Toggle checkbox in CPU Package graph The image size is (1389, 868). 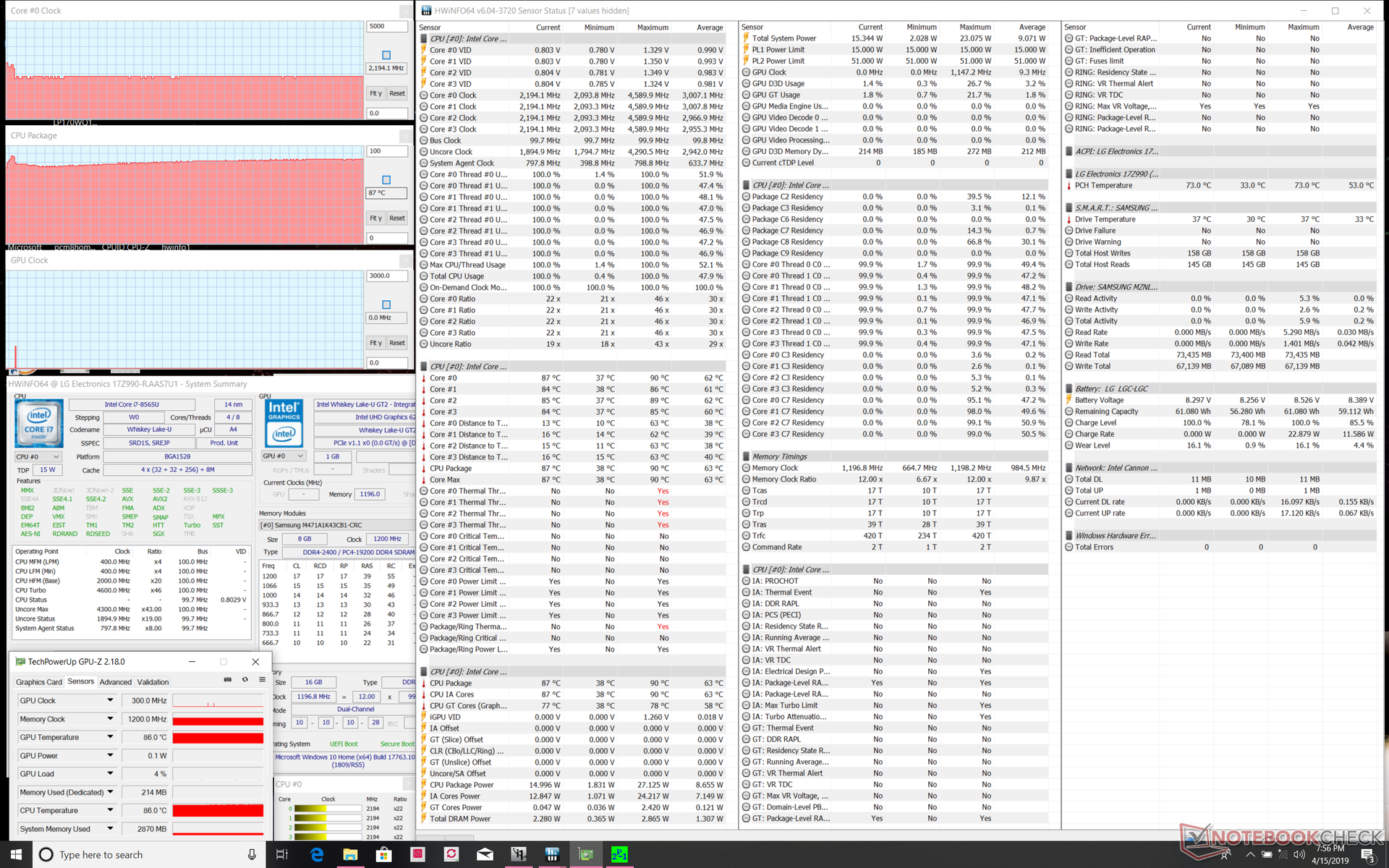point(386,179)
